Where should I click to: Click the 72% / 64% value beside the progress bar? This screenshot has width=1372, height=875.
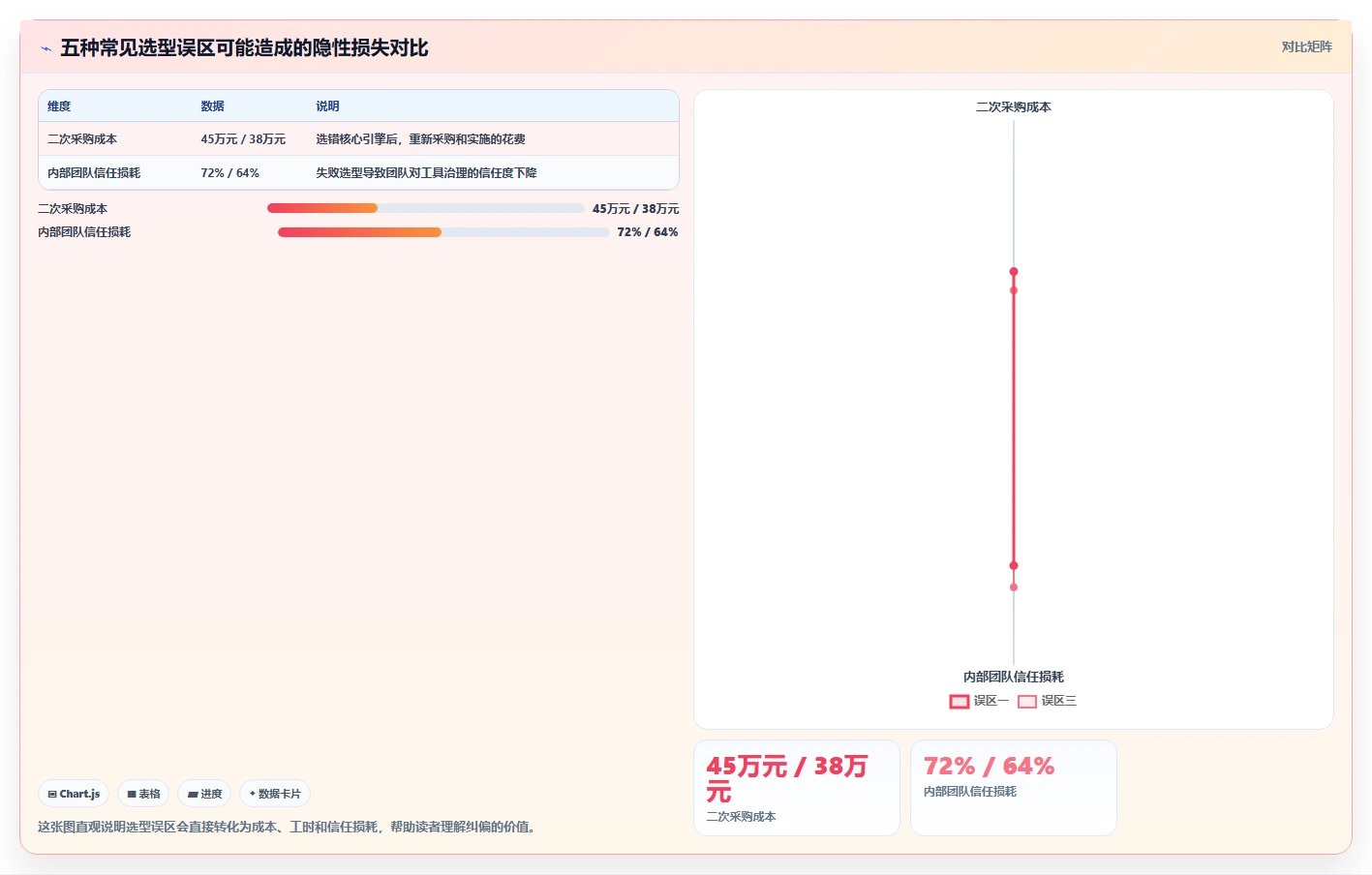(648, 232)
